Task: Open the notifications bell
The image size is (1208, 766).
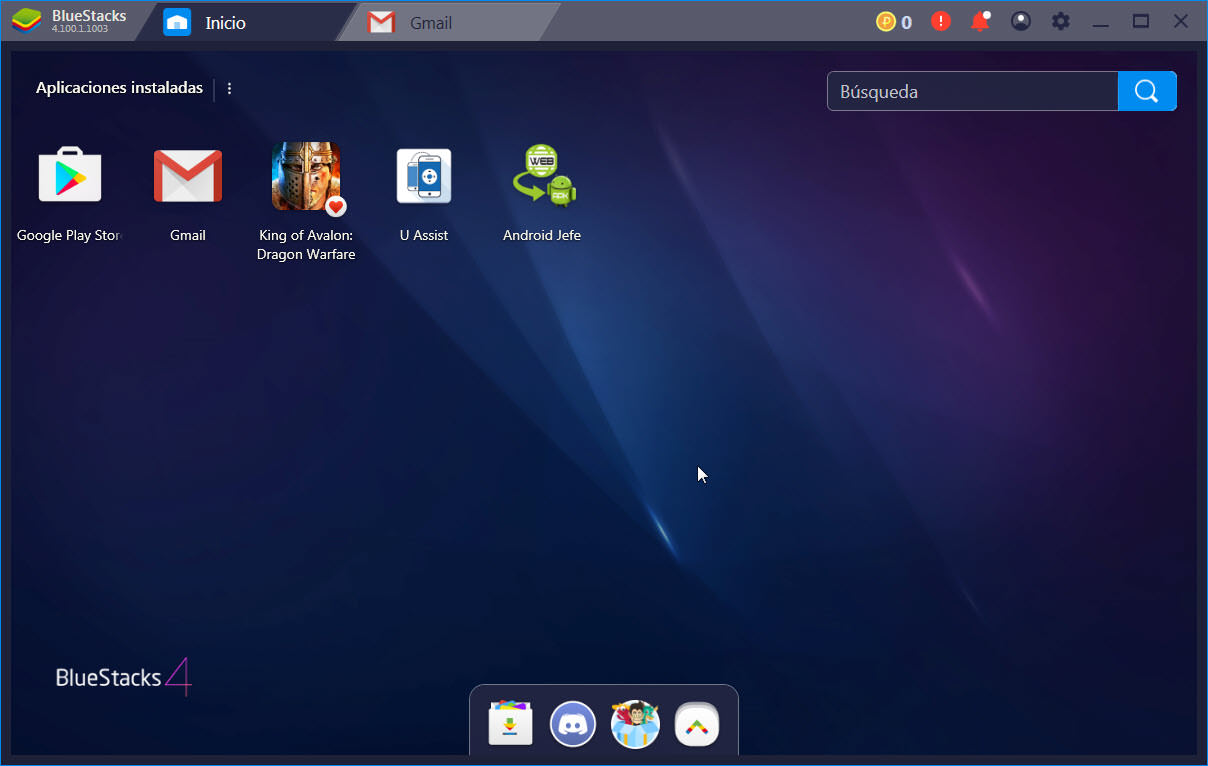Action: pos(980,21)
